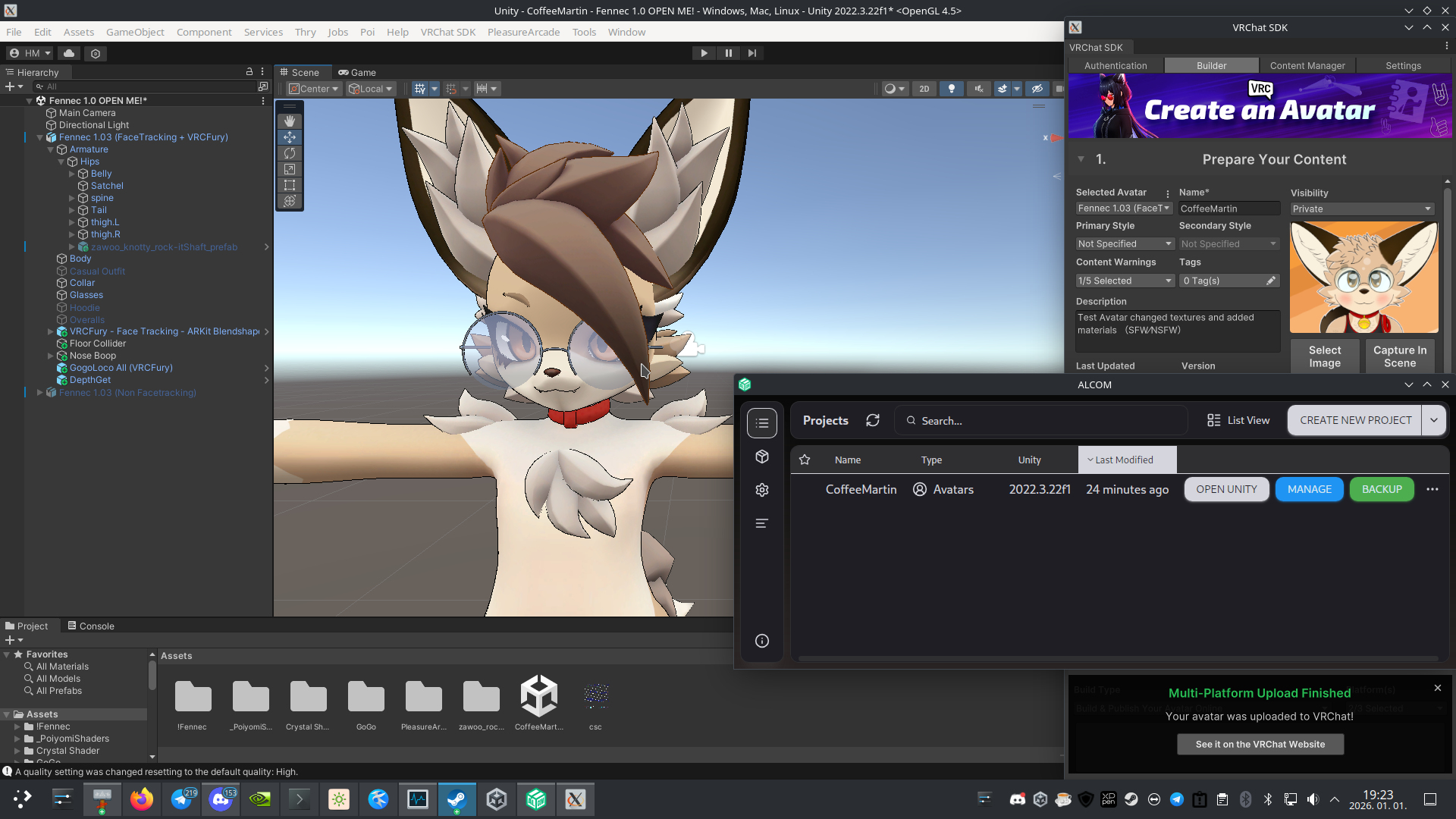Toggle scene lighting lightbulb button

pos(952,89)
